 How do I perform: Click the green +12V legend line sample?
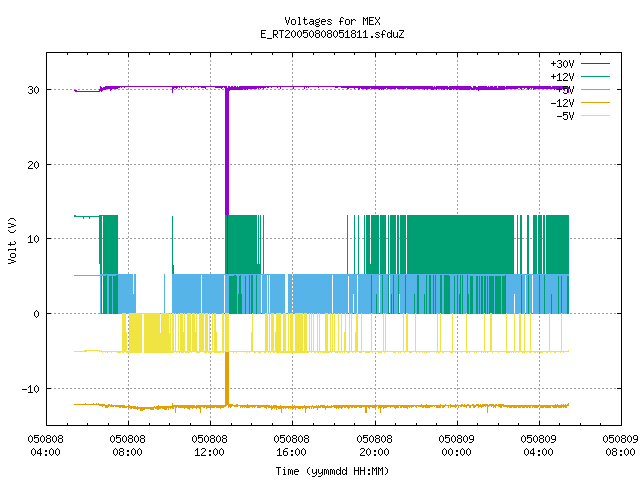595,76
